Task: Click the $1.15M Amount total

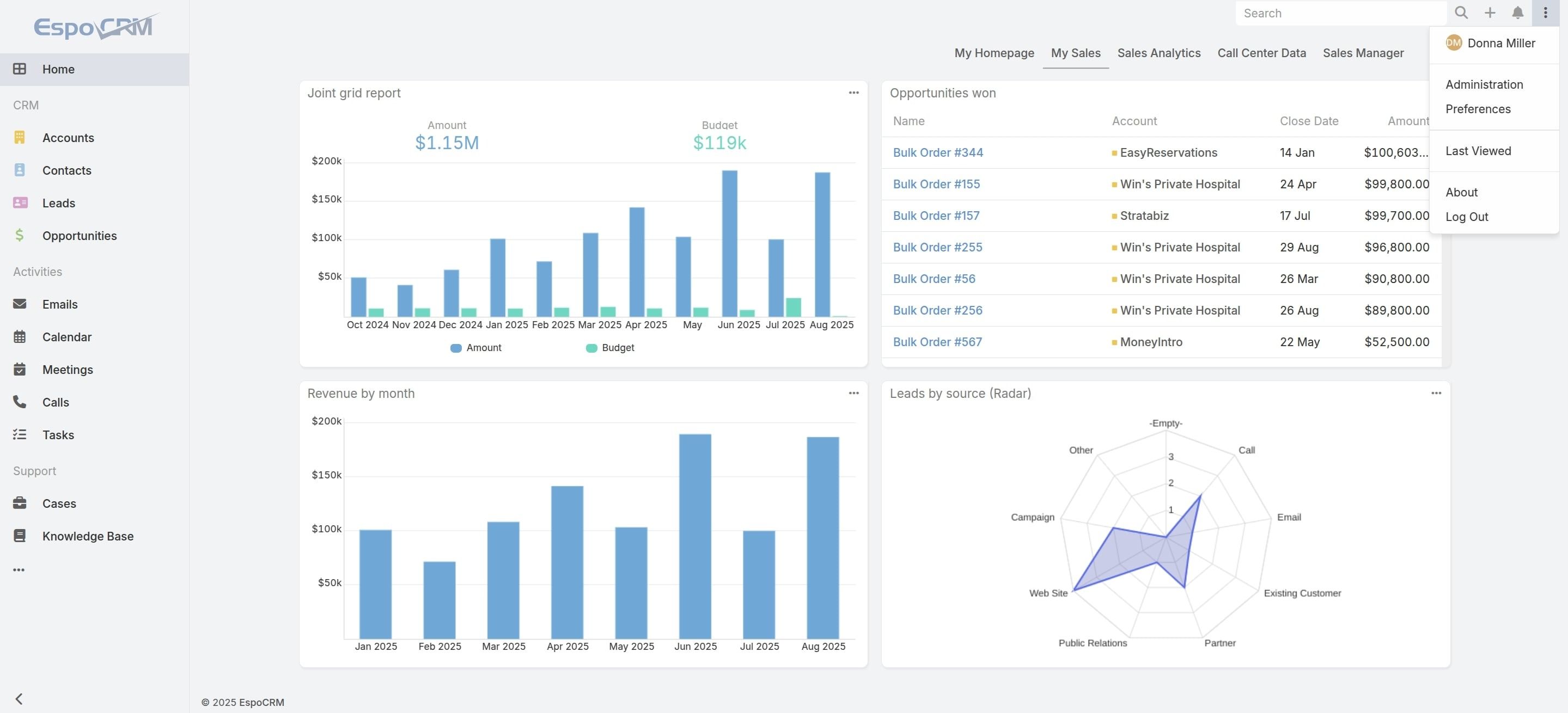Action: 447,143
